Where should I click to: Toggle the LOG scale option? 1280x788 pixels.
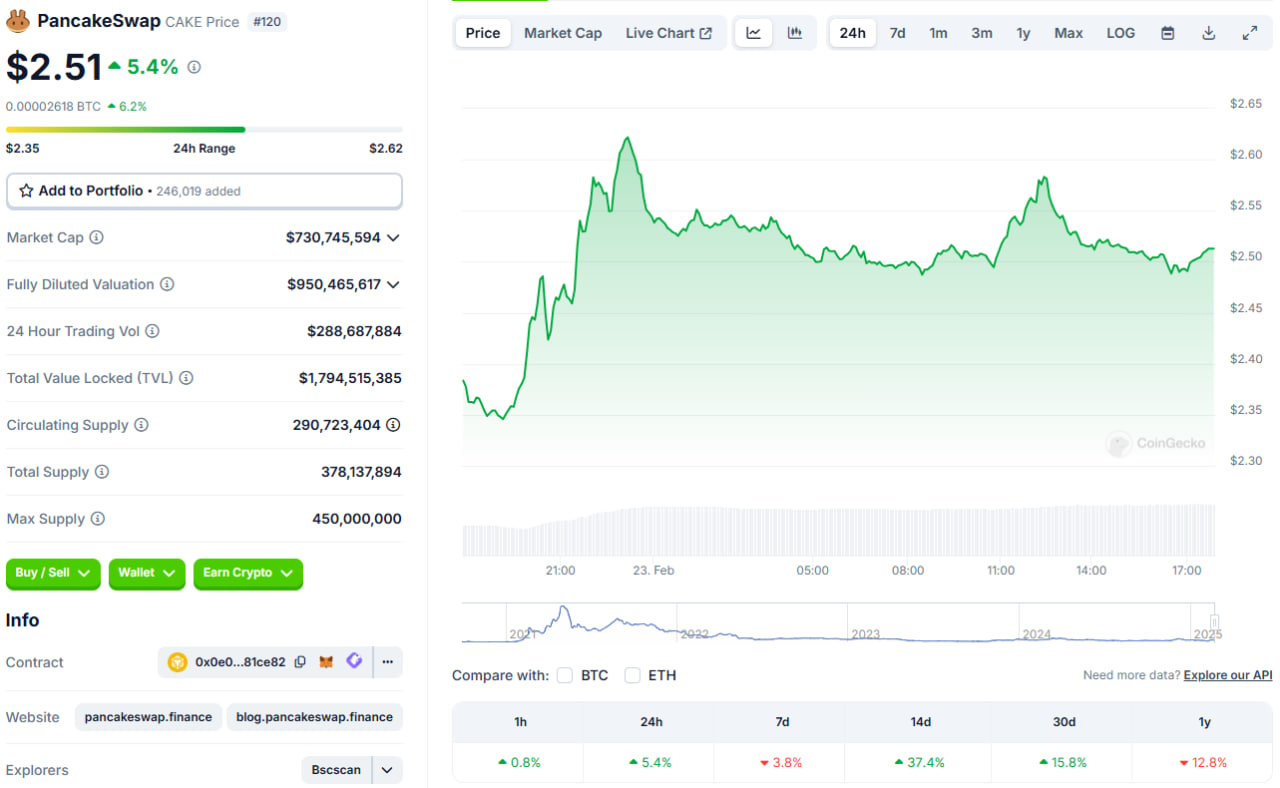[x=1121, y=33]
